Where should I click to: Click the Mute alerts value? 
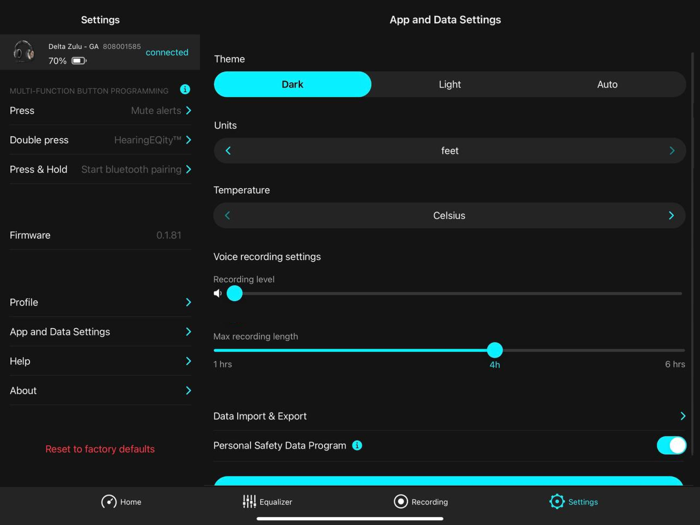[156, 110]
